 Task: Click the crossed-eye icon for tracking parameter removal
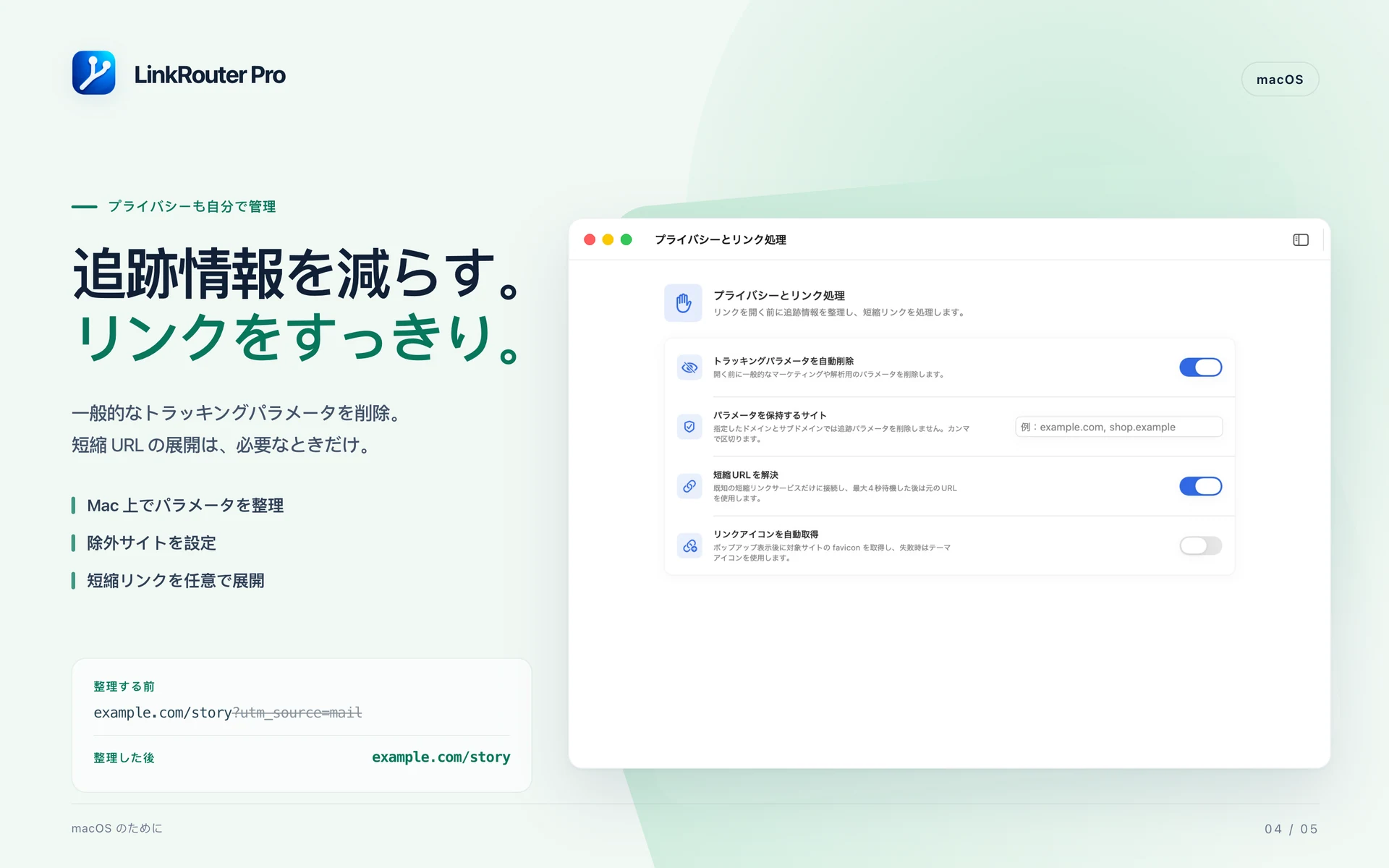click(x=689, y=367)
